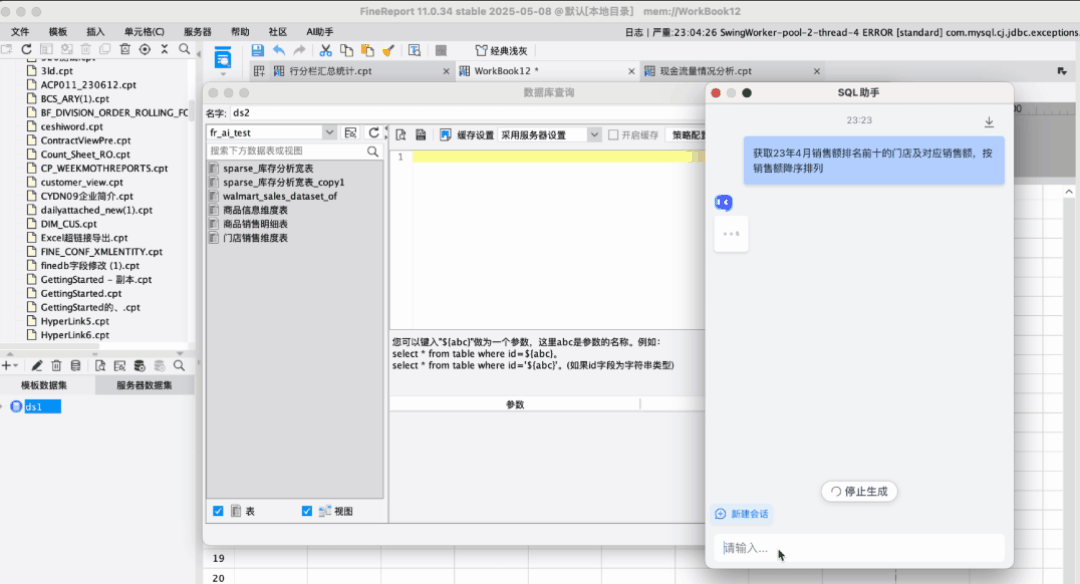Uncheck the 视图 views checkbox
Screen dimensions: 1080x584
tap(307, 511)
